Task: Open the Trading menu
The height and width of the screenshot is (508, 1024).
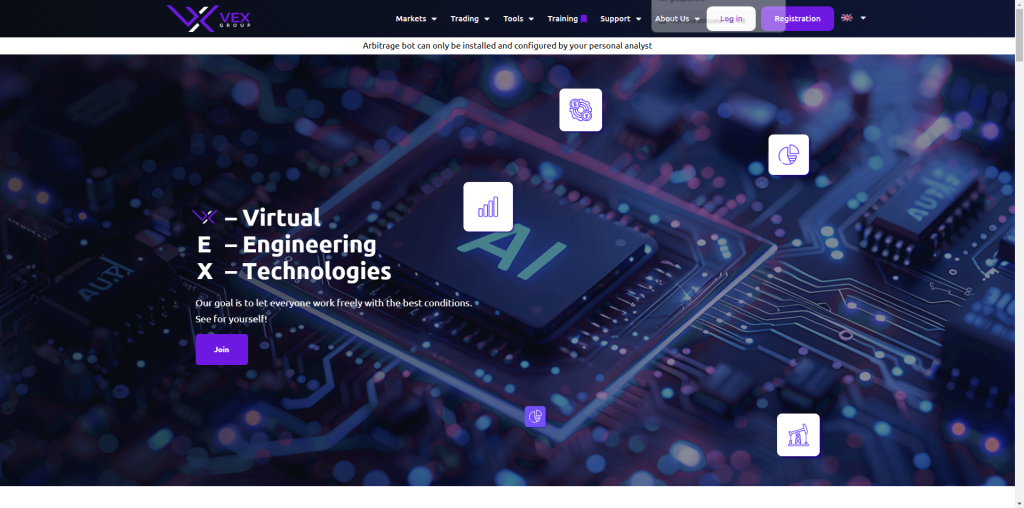Action: click(x=464, y=19)
